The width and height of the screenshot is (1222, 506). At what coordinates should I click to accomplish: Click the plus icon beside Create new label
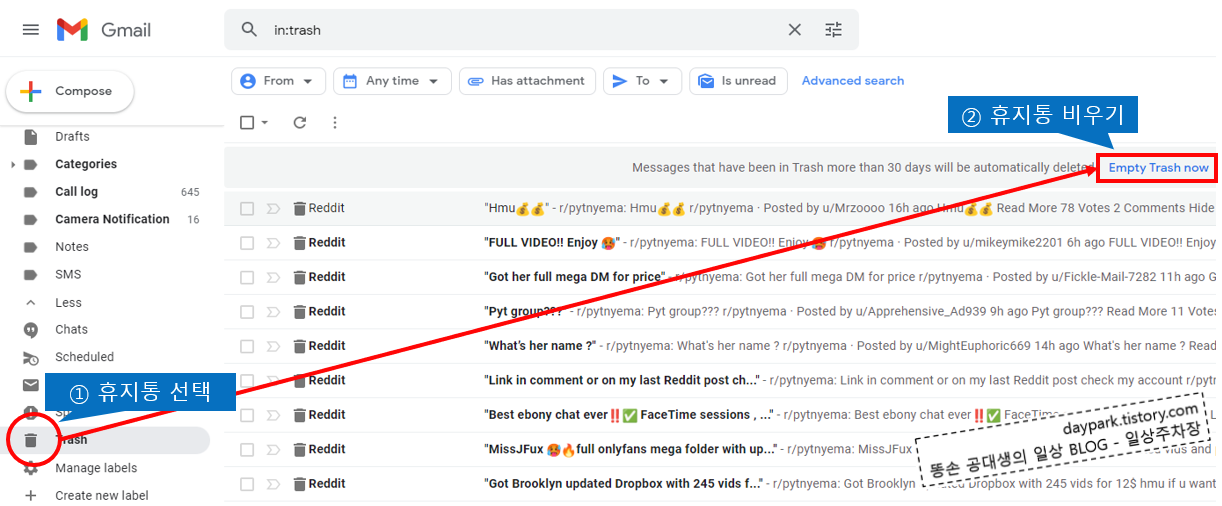[x=31, y=496]
